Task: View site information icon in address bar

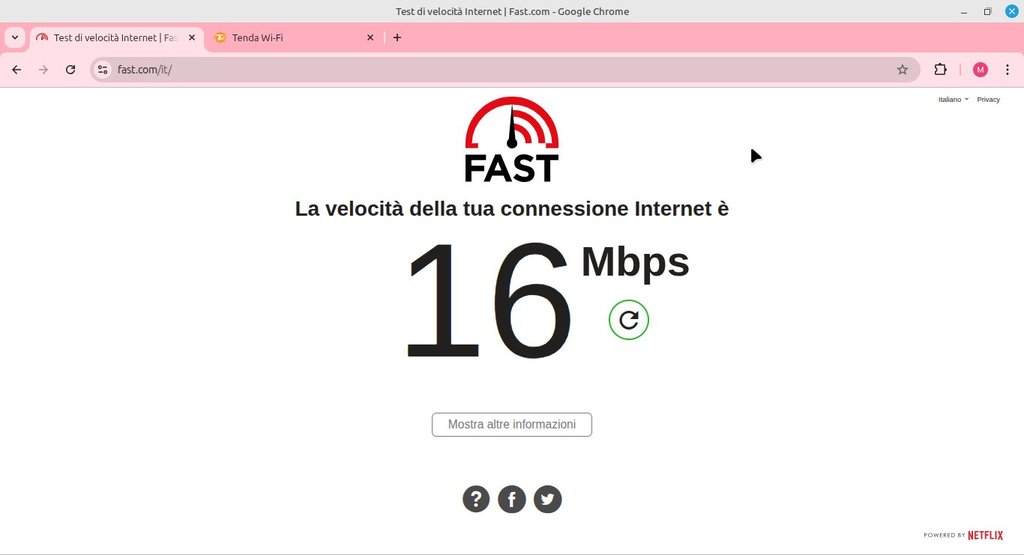Action: click(x=103, y=69)
